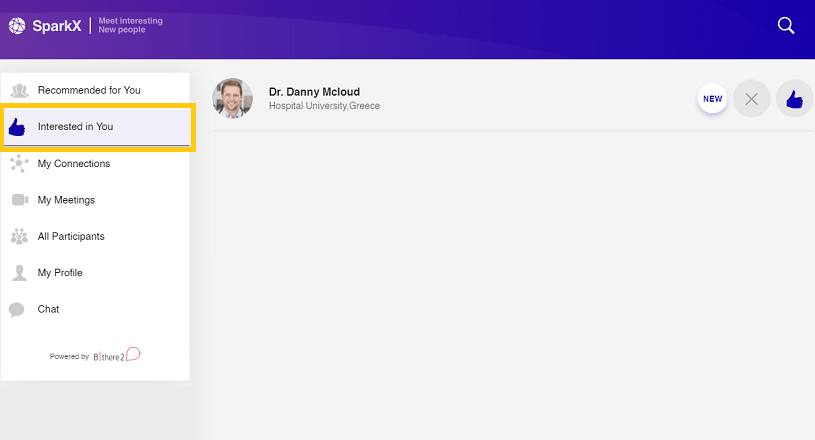The height and width of the screenshot is (440, 815).
Task: Click the Chat speech bubble icon
Action: [17, 310]
